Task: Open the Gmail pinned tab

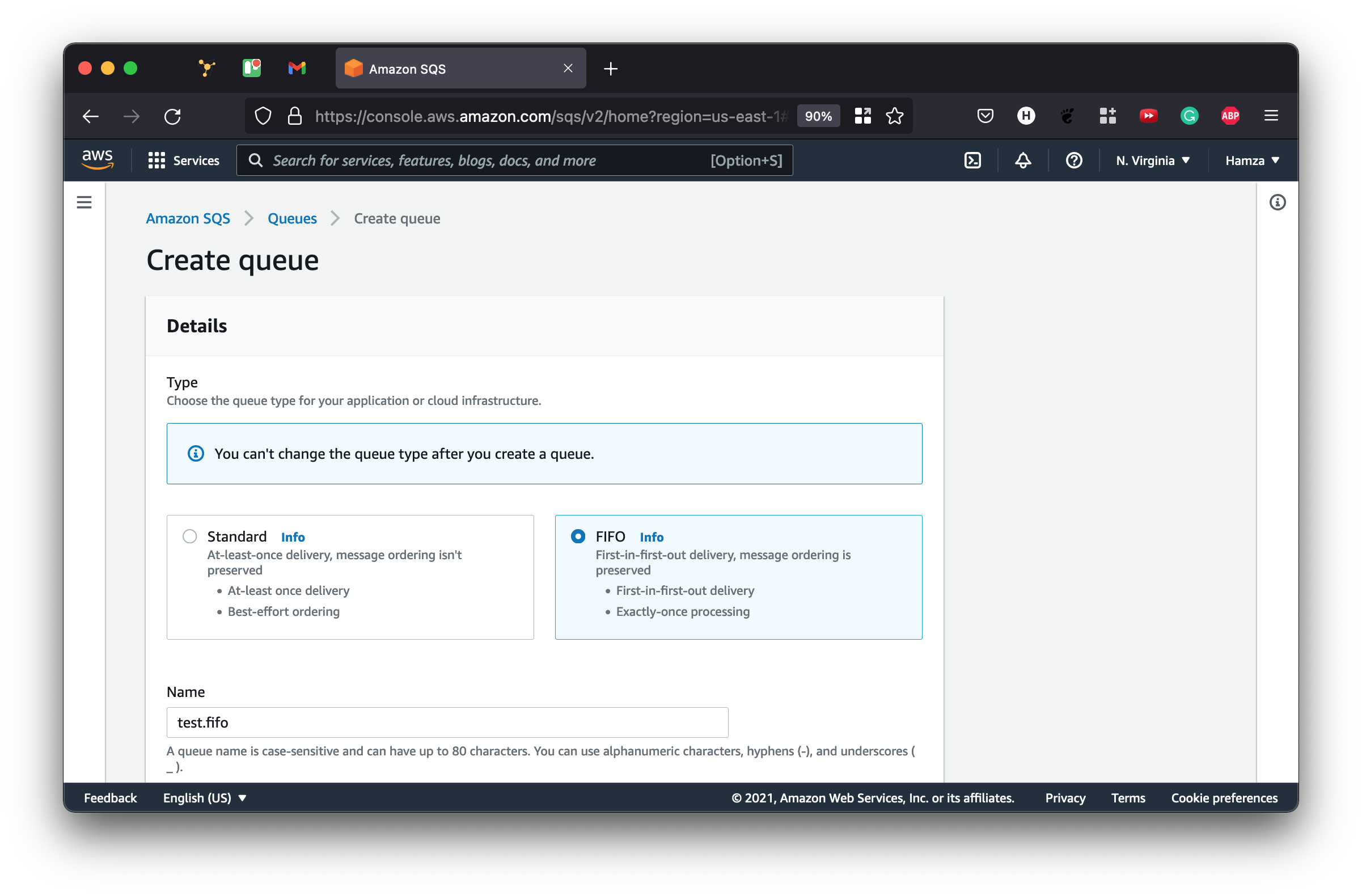Action: point(297,69)
